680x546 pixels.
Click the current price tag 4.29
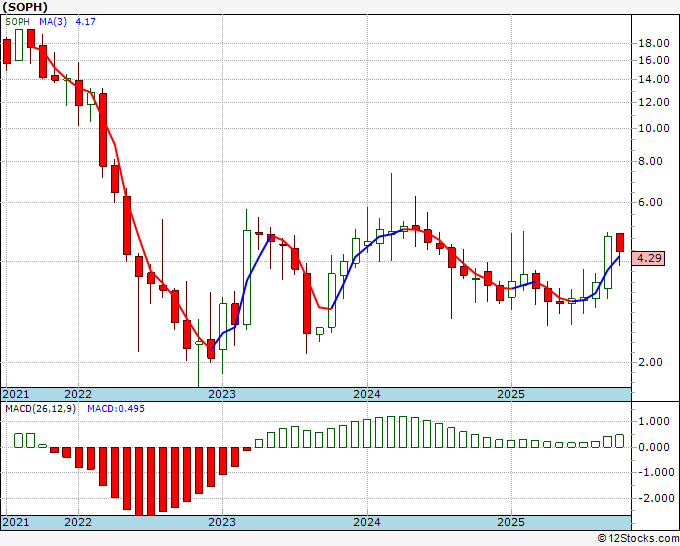648,258
